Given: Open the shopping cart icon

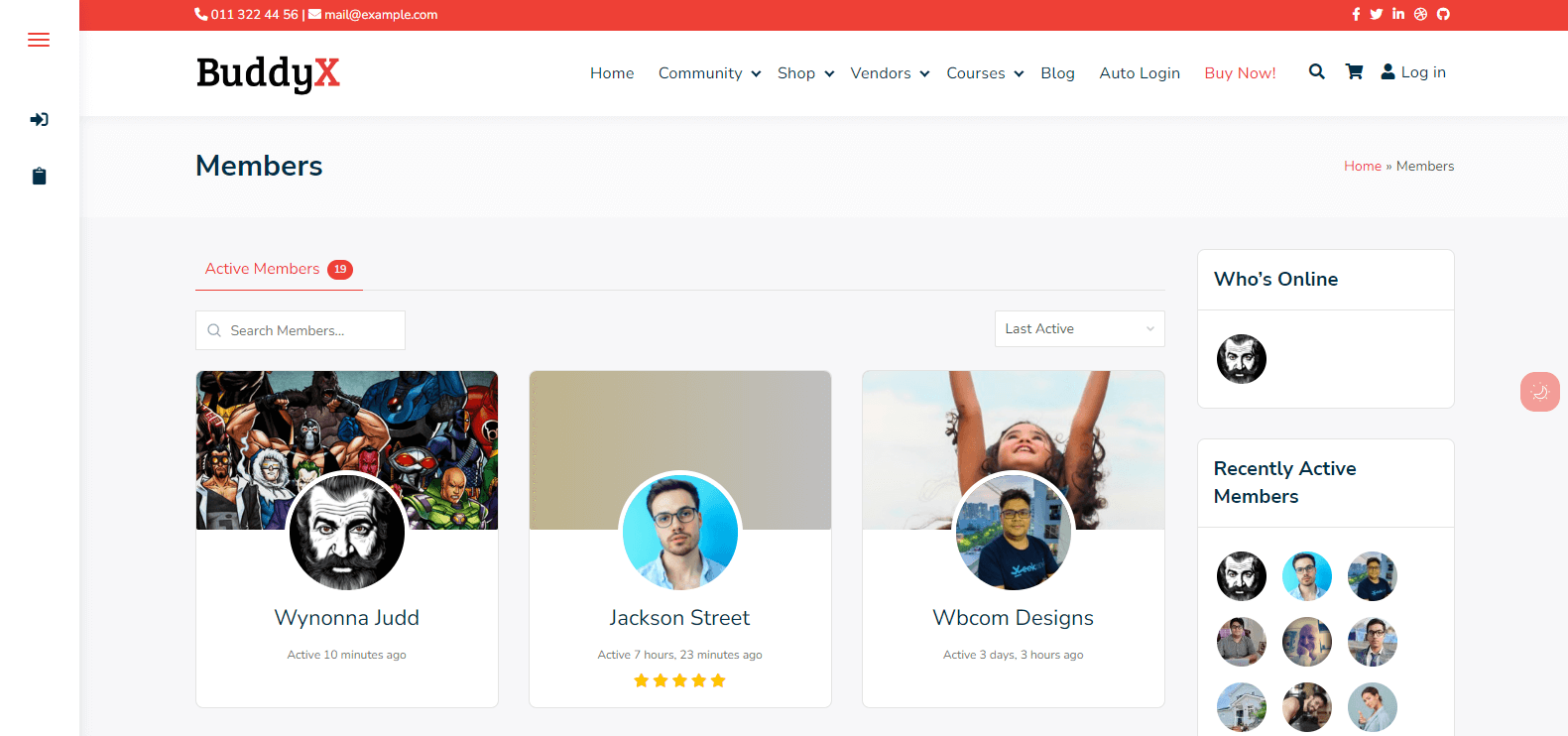Looking at the screenshot, I should pyautogui.click(x=1354, y=71).
